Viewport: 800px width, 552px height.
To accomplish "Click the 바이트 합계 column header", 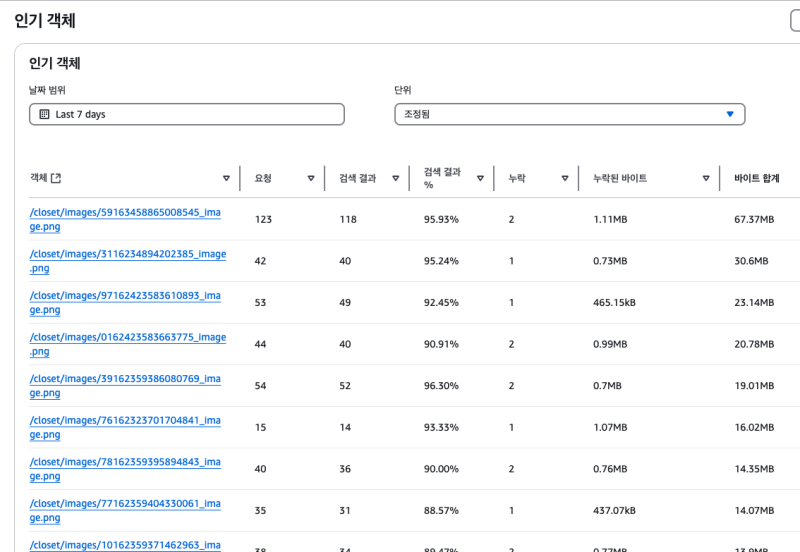I will tap(756, 179).
